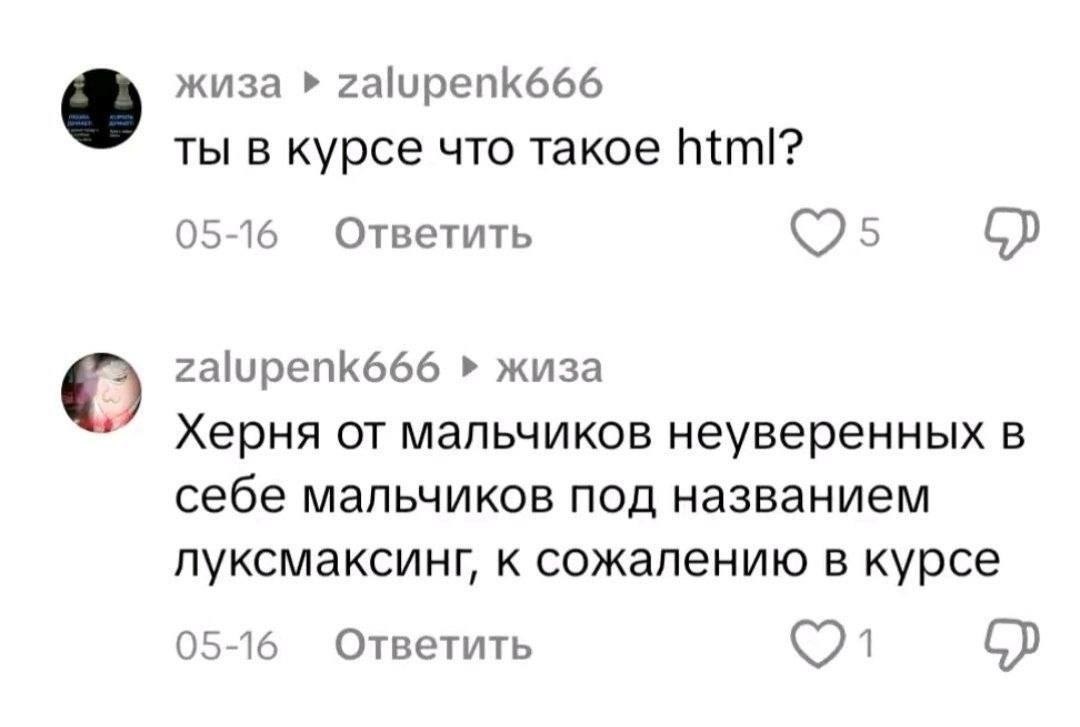Dislike the comment asking about html

[1011, 233]
